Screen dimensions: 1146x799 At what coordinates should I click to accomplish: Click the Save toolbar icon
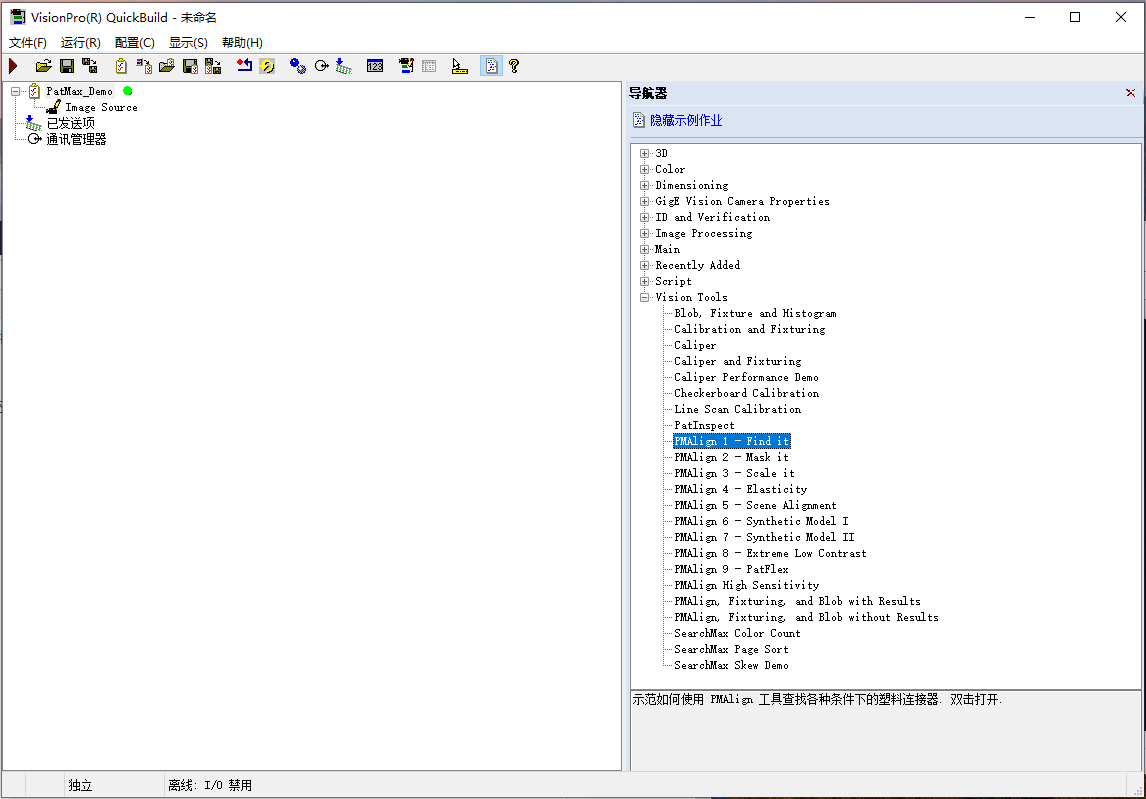(65, 65)
